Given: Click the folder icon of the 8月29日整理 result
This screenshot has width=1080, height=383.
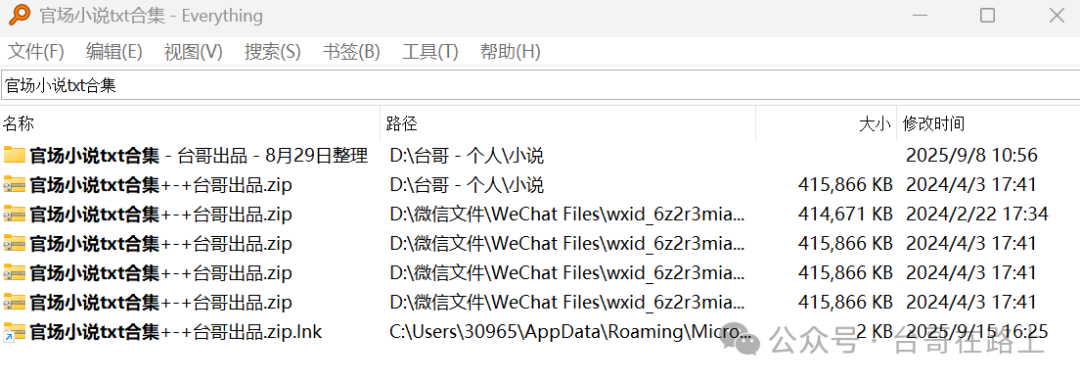Looking at the screenshot, I should coord(14,155).
